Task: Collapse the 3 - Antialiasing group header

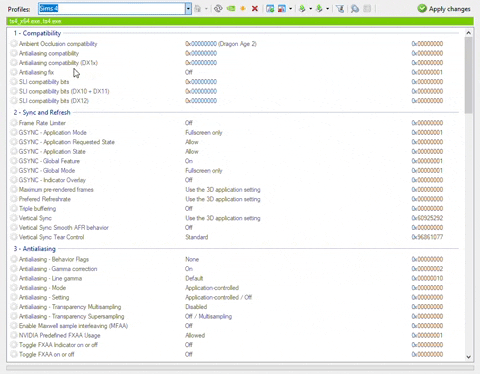Action: pos(35,249)
